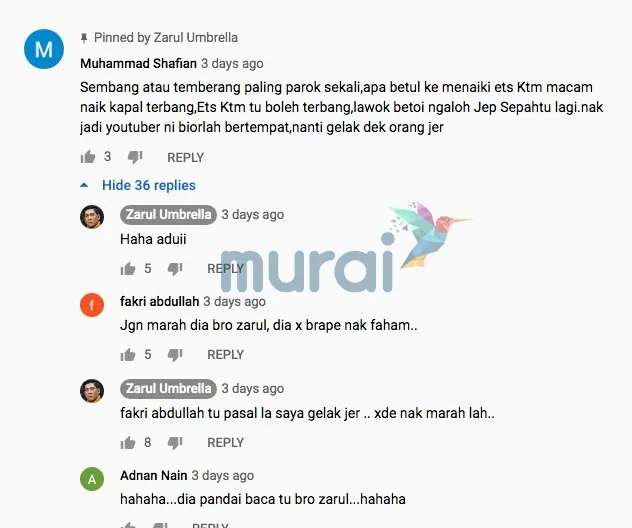Reply to fakri abdullah's comment
Screen dimensions: 632x528
(x=225, y=355)
